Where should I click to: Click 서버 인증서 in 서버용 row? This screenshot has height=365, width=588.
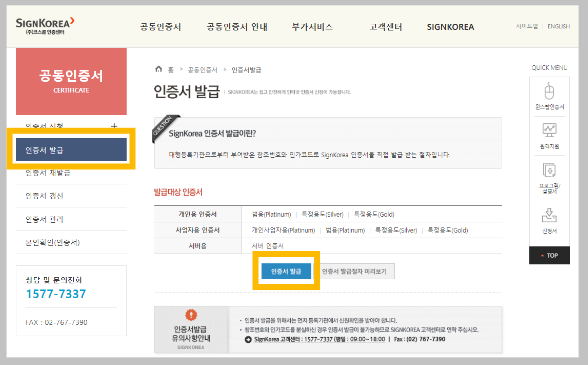point(267,246)
